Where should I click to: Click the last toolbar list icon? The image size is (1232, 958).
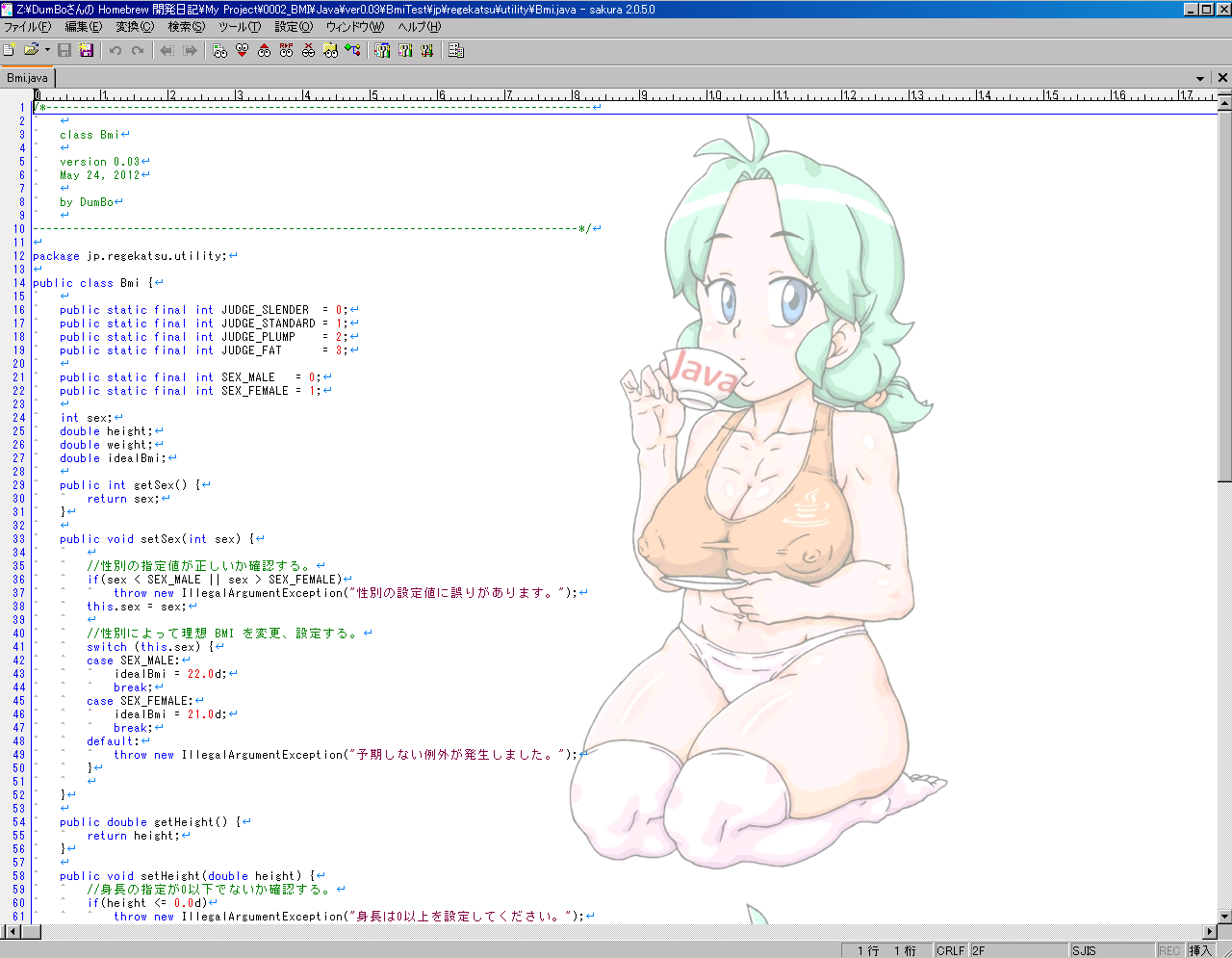click(456, 50)
